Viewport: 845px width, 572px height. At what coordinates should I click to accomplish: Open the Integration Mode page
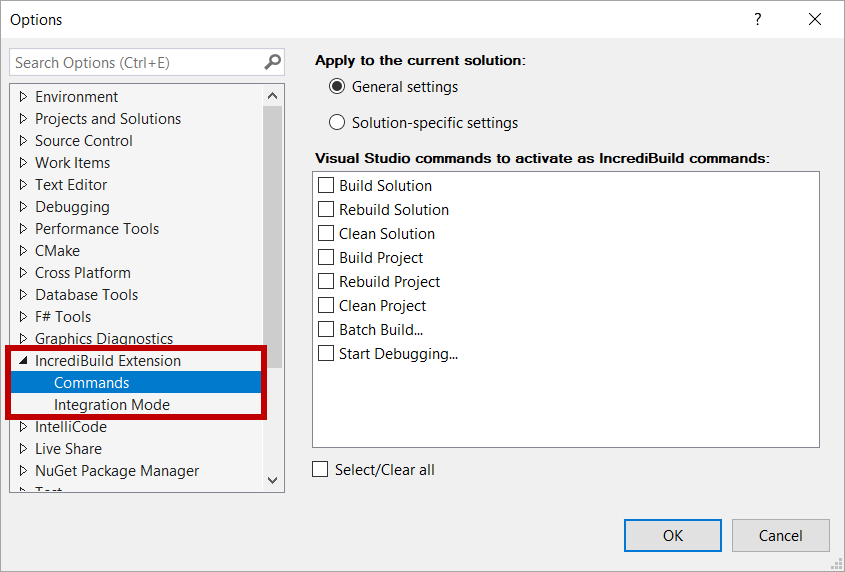pos(111,405)
